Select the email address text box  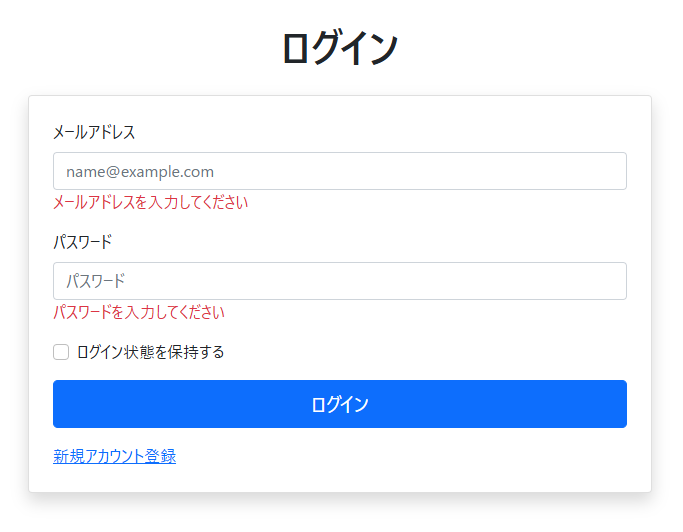click(x=339, y=171)
